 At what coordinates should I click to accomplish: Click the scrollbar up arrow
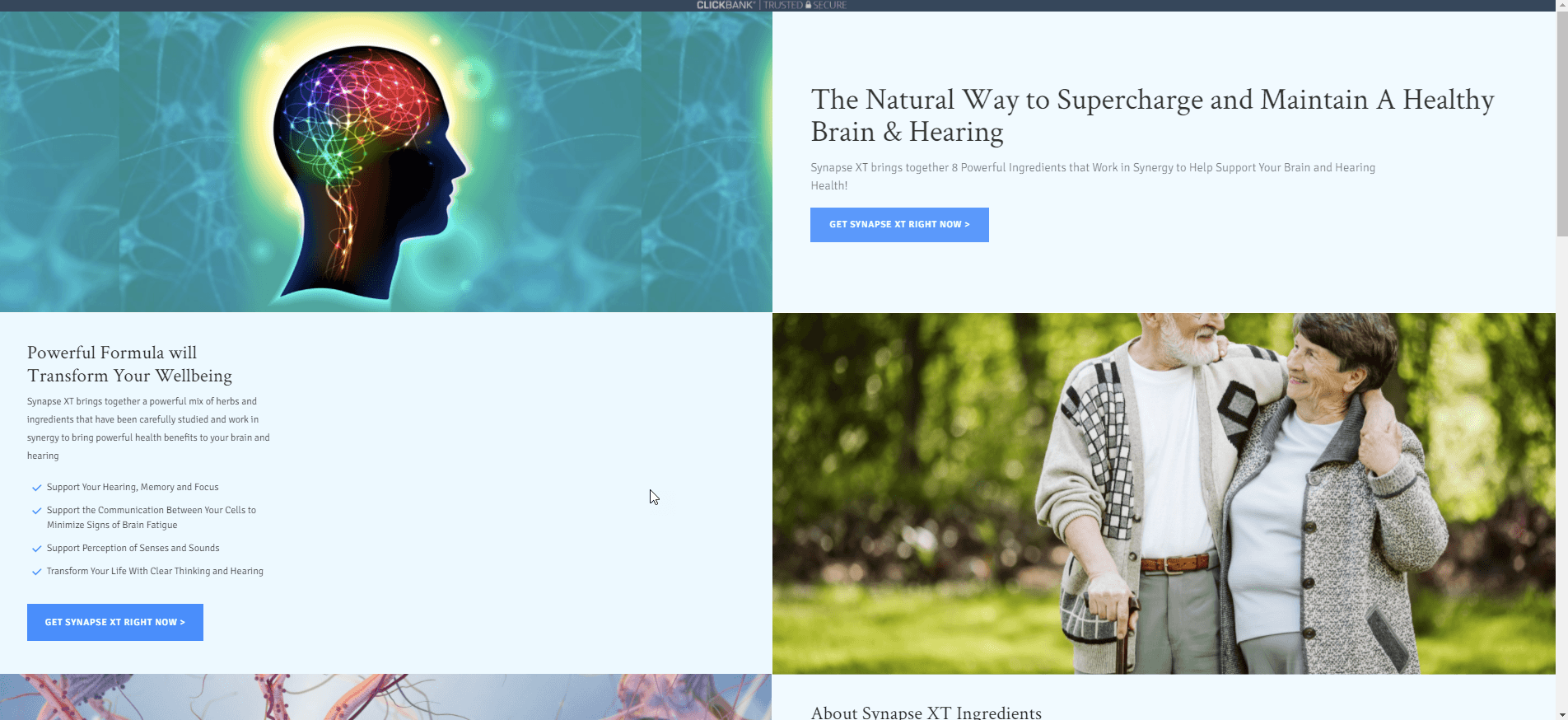point(1561,6)
